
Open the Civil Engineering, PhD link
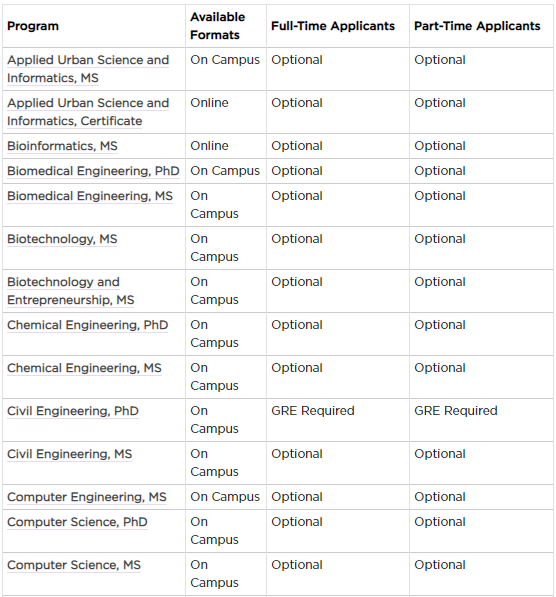73,411
